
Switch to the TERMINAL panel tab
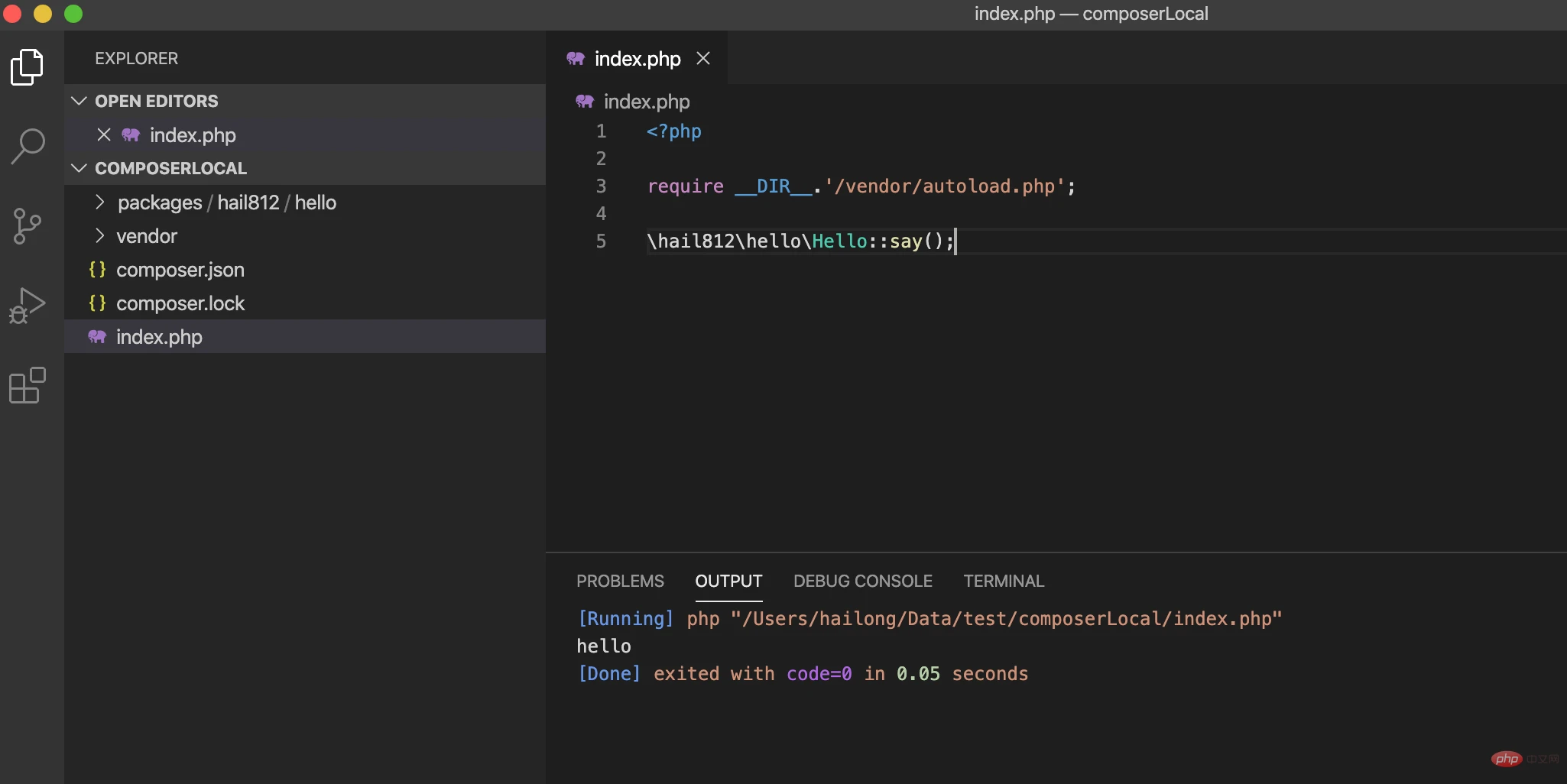coord(1003,581)
